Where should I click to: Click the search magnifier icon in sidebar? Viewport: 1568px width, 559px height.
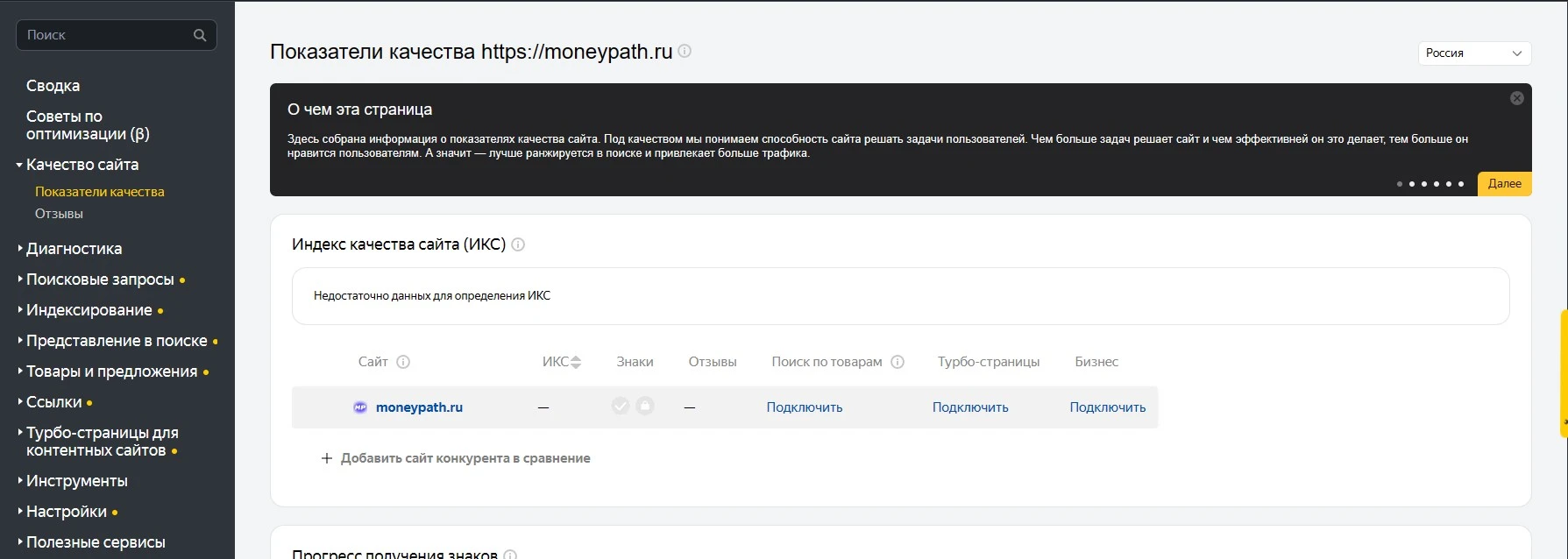coord(200,35)
